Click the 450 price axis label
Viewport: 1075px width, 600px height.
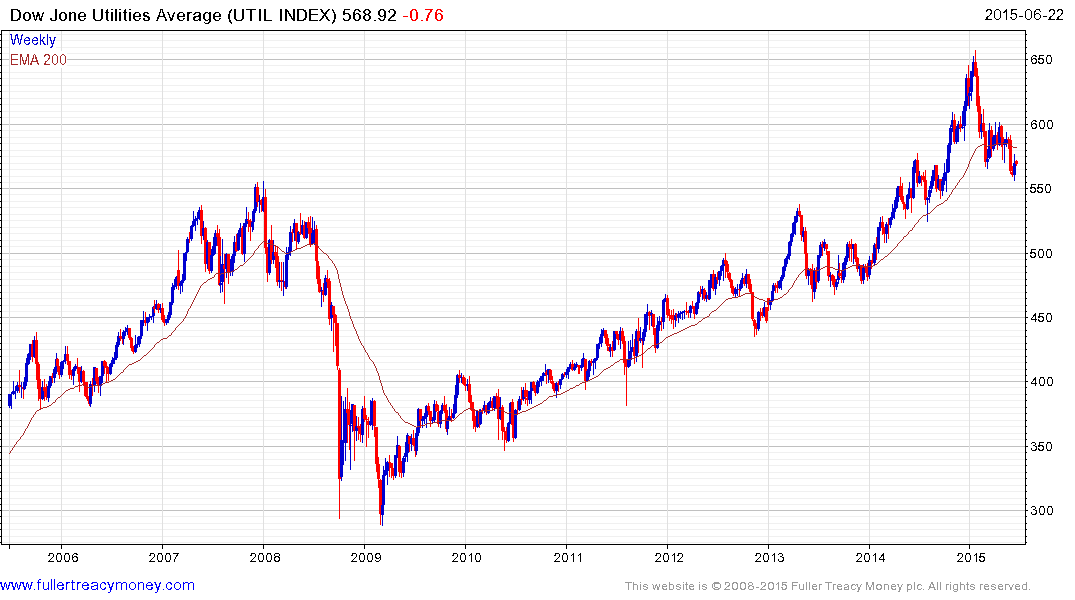pos(1041,318)
